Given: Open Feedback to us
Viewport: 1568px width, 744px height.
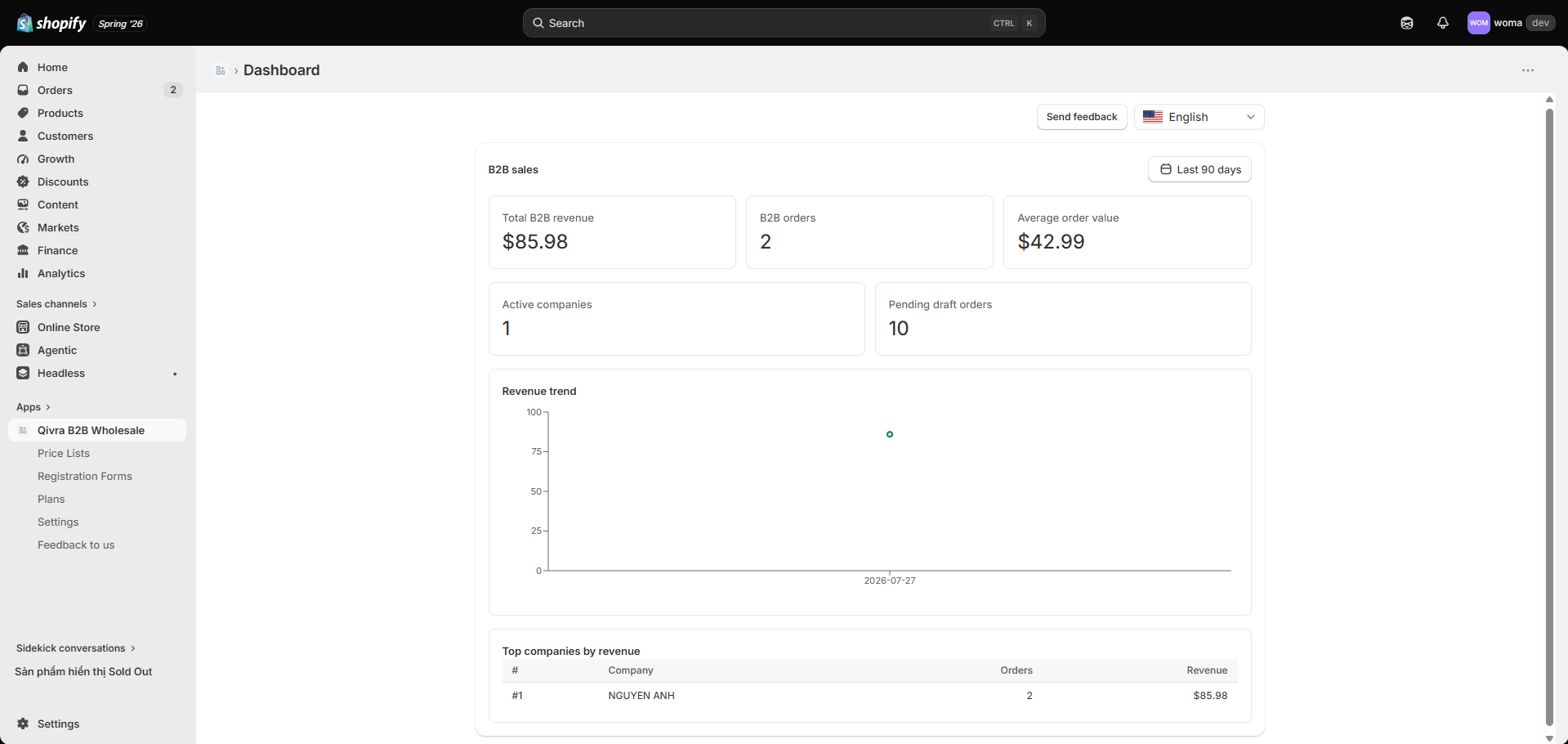Looking at the screenshot, I should click(x=76, y=545).
